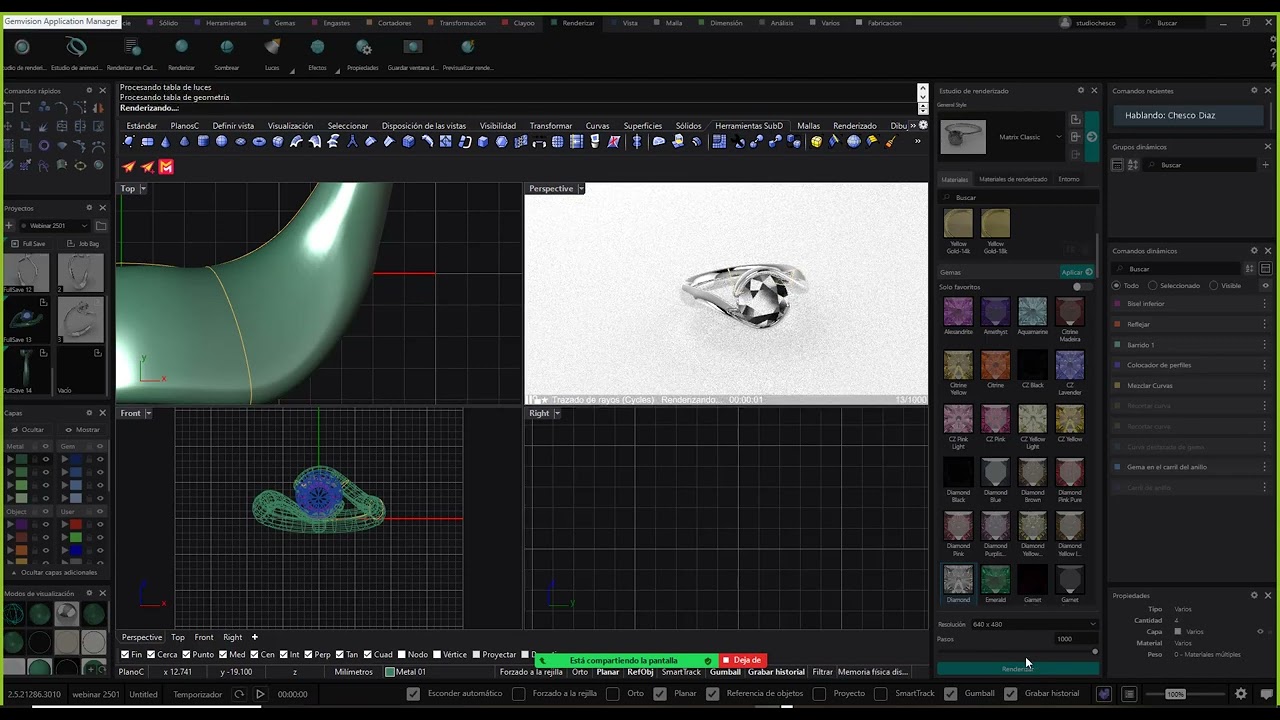This screenshot has width=1280, height=720.
Task: Toggle the Cerca osnap checkbox
Action: [149, 654]
